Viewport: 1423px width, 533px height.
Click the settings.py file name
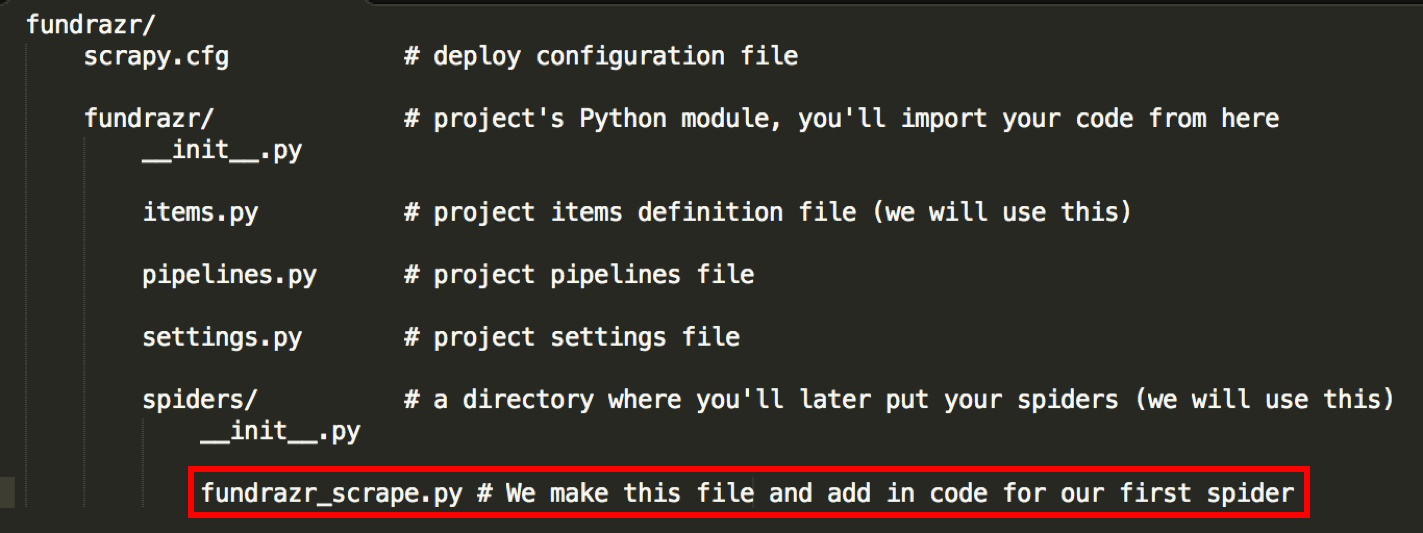(222, 336)
